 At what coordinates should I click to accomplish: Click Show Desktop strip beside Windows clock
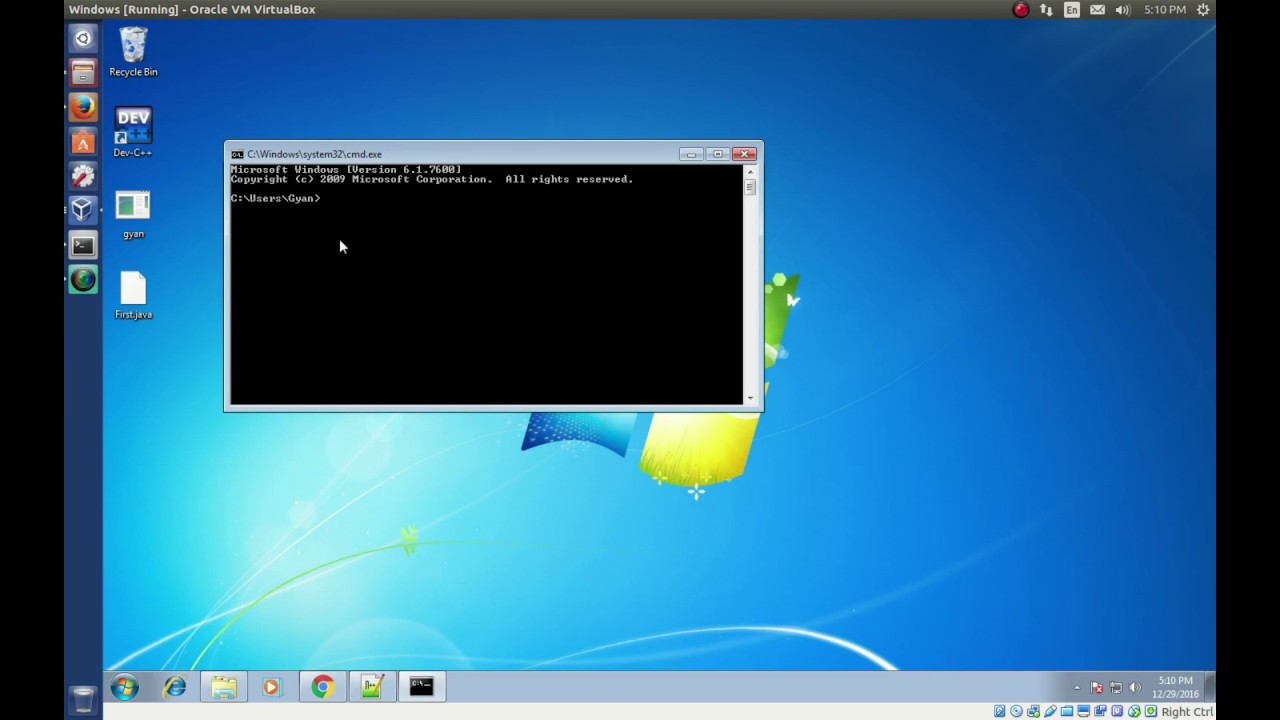pos(1209,687)
